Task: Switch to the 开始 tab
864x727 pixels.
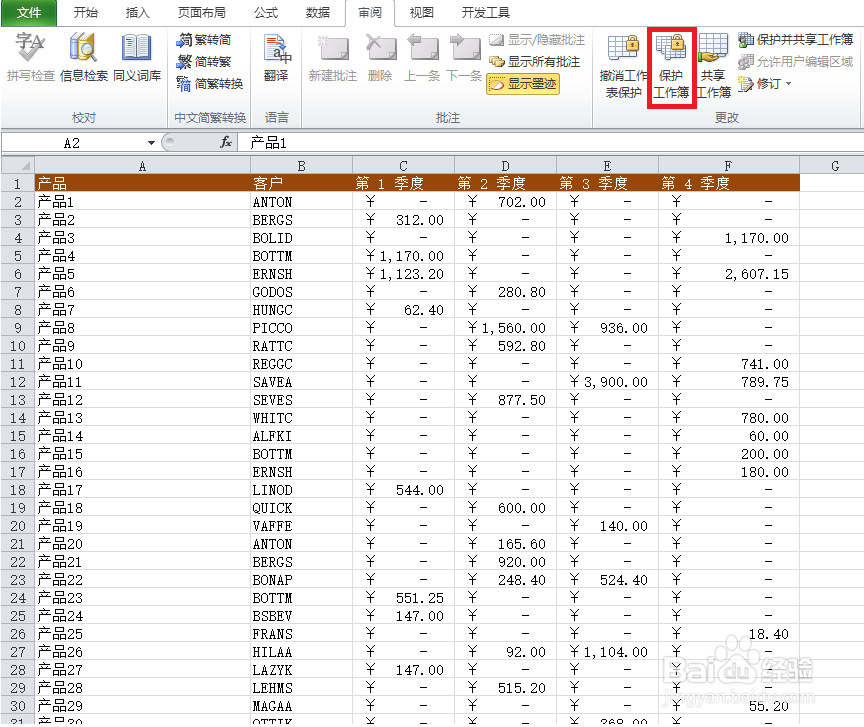Action: pyautogui.click(x=85, y=13)
